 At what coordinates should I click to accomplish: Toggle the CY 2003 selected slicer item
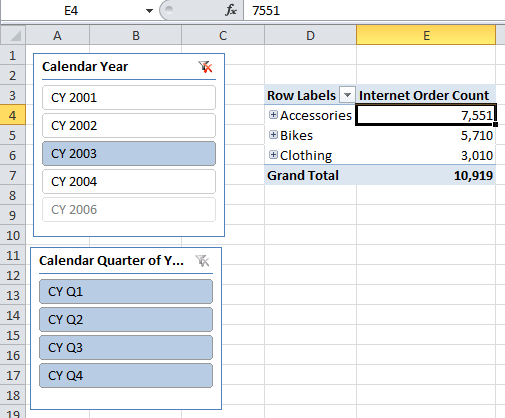click(129, 154)
